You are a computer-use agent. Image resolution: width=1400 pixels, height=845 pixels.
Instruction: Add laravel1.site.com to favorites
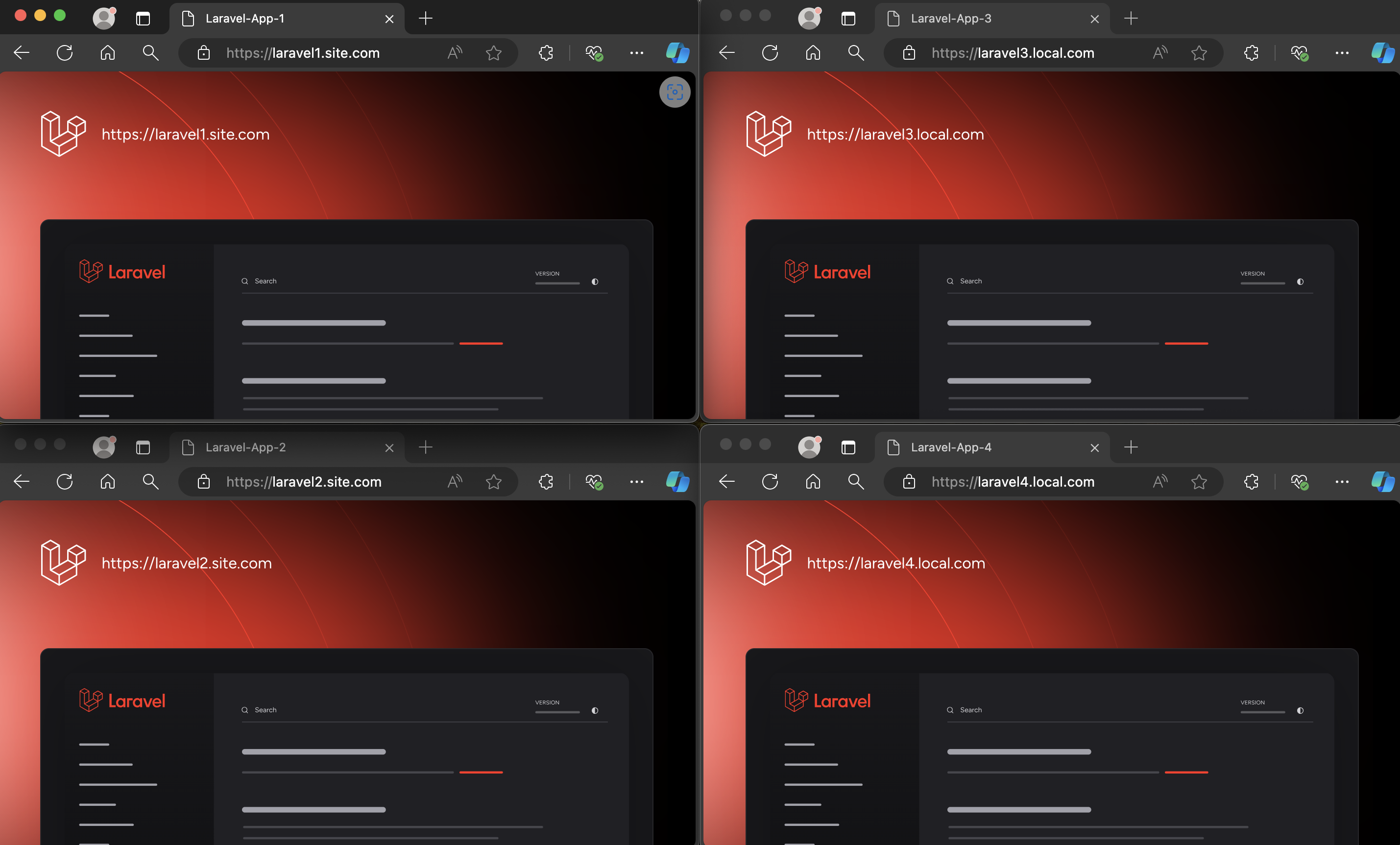494,53
